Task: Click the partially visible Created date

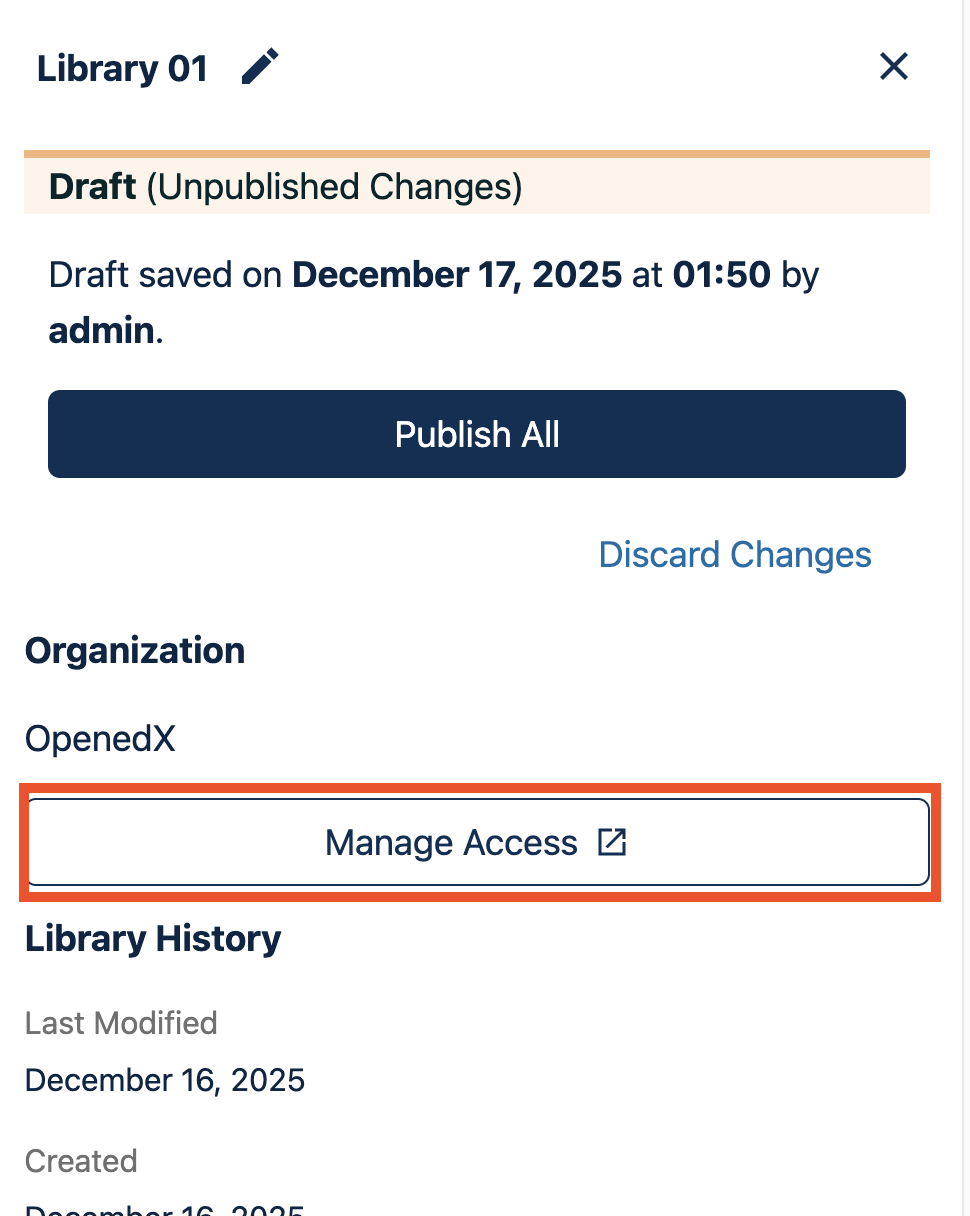Action: (x=165, y=1208)
